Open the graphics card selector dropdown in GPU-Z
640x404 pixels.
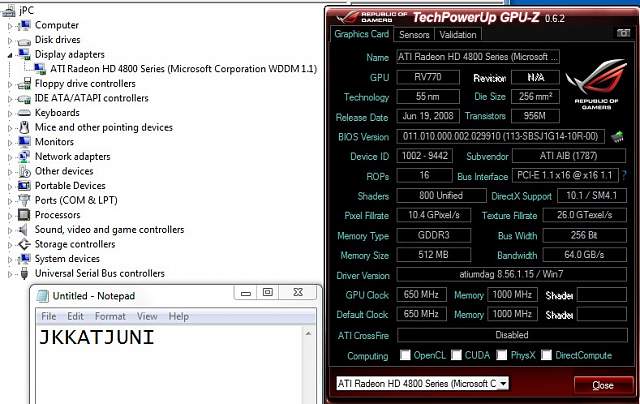pos(503,383)
